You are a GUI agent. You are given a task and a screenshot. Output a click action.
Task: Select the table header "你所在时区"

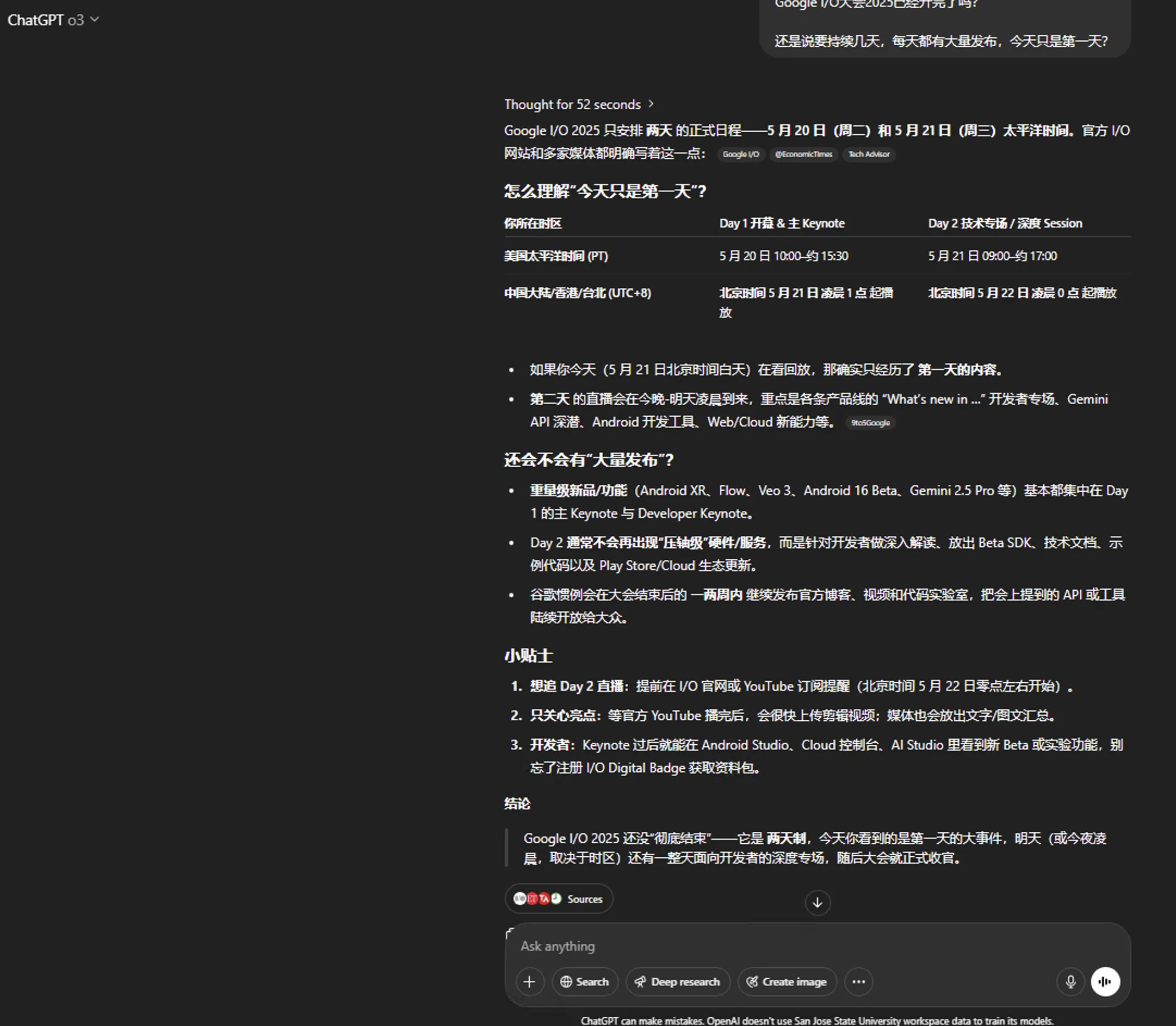pyautogui.click(x=533, y=223)
